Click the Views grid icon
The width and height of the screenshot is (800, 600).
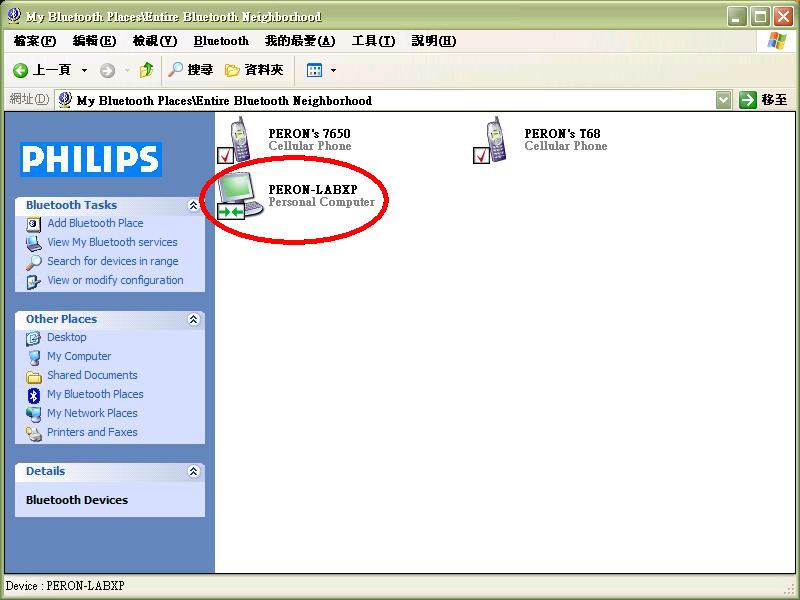314,70
